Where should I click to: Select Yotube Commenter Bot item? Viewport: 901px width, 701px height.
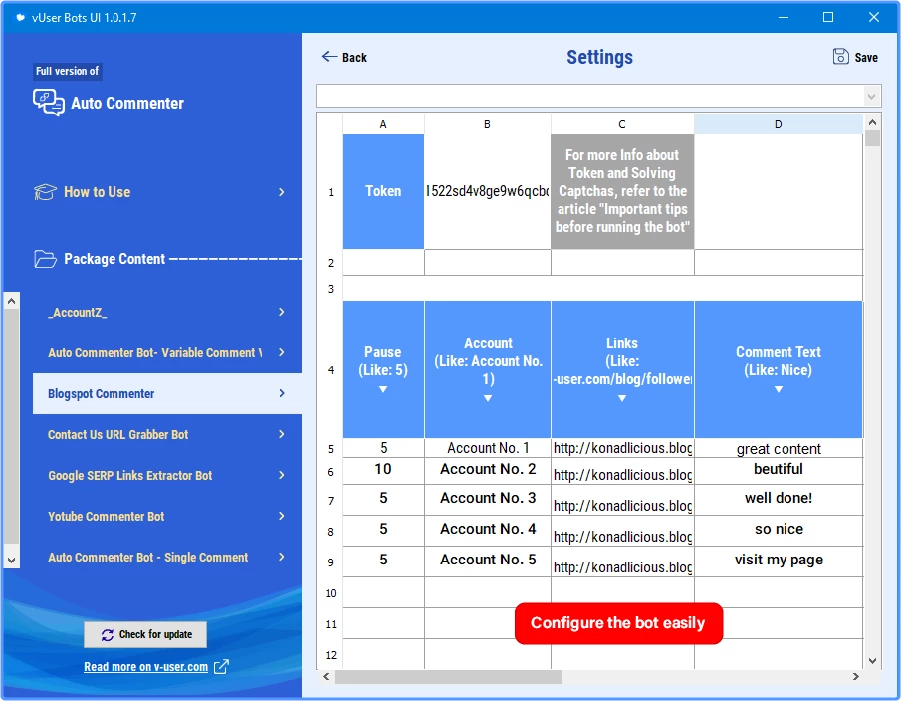pos(167,516)
